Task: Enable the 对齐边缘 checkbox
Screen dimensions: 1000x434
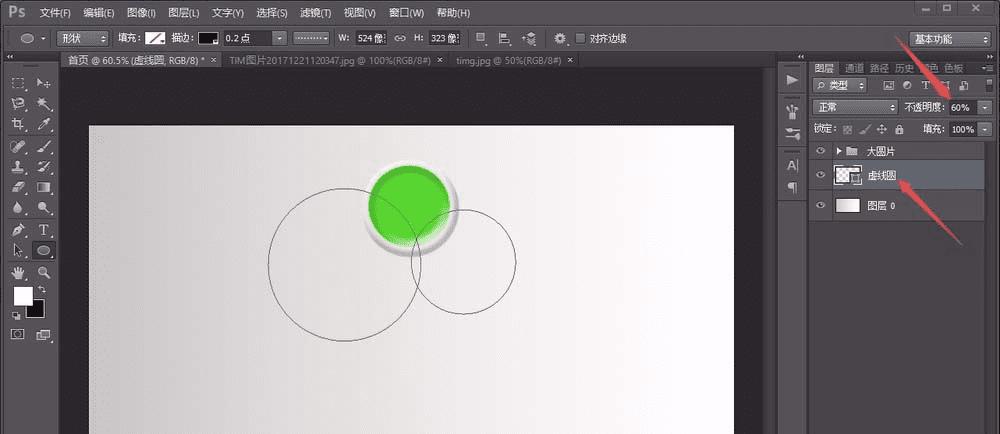Action: [580, 38]
